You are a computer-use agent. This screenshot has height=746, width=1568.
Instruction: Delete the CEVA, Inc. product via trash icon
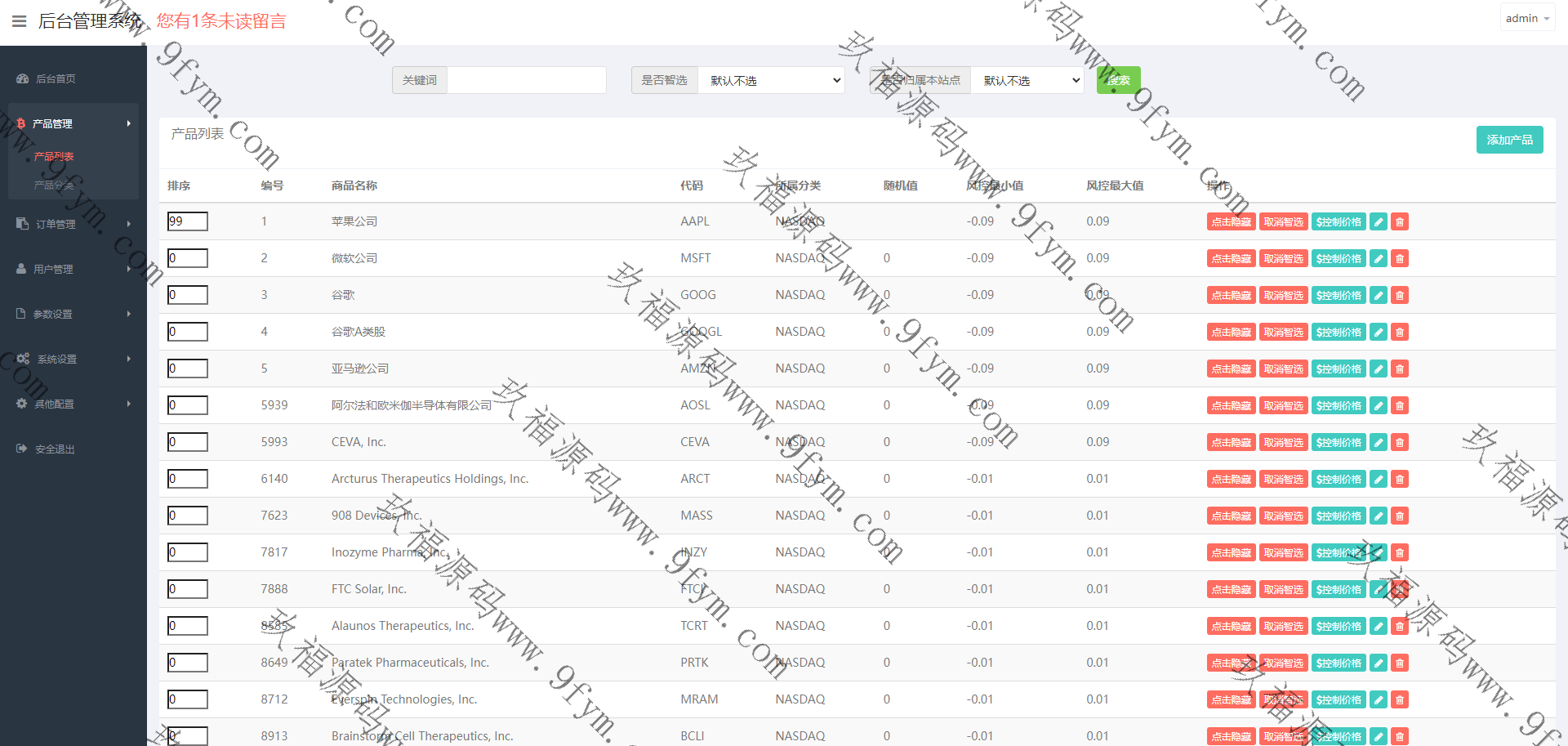(1400, 442)
